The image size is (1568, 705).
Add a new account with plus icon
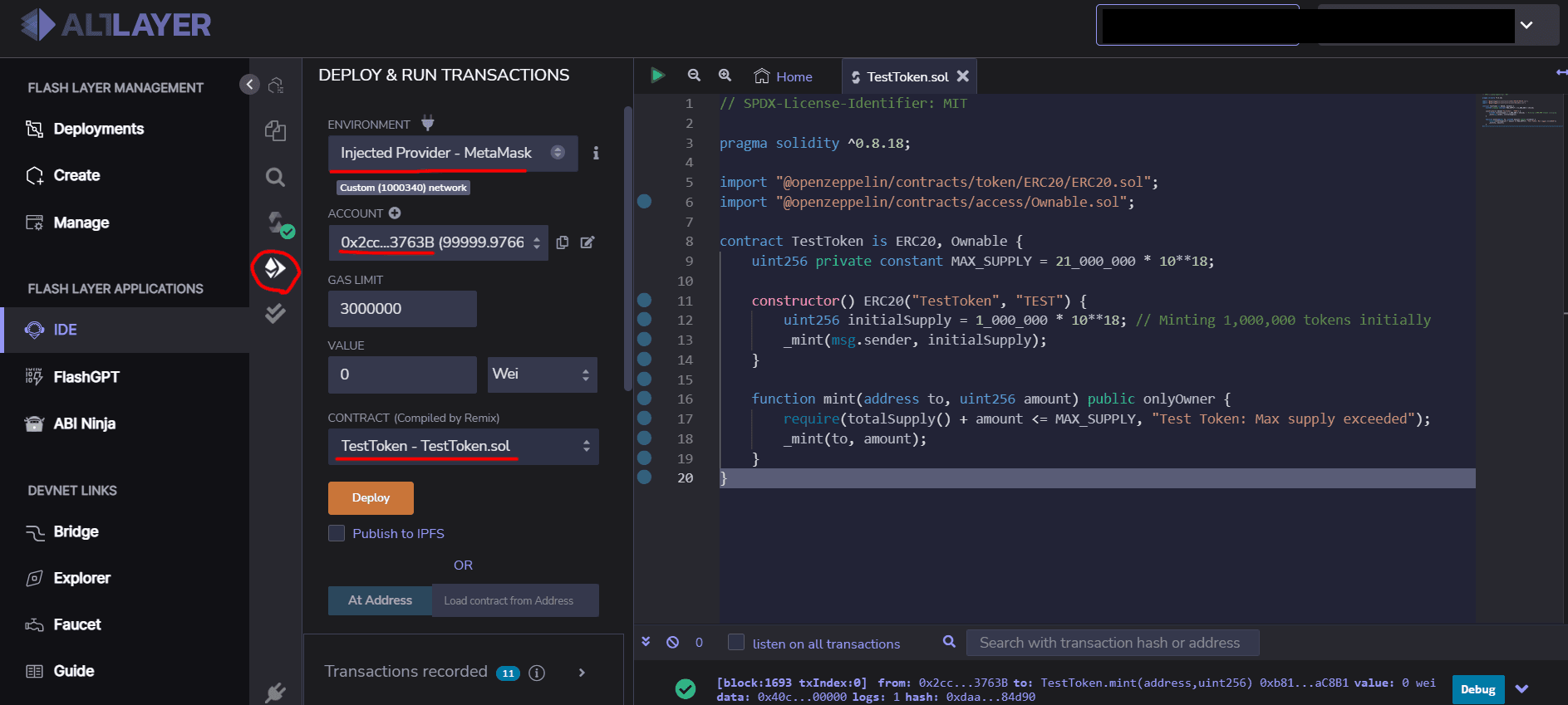tap(395, 213)
